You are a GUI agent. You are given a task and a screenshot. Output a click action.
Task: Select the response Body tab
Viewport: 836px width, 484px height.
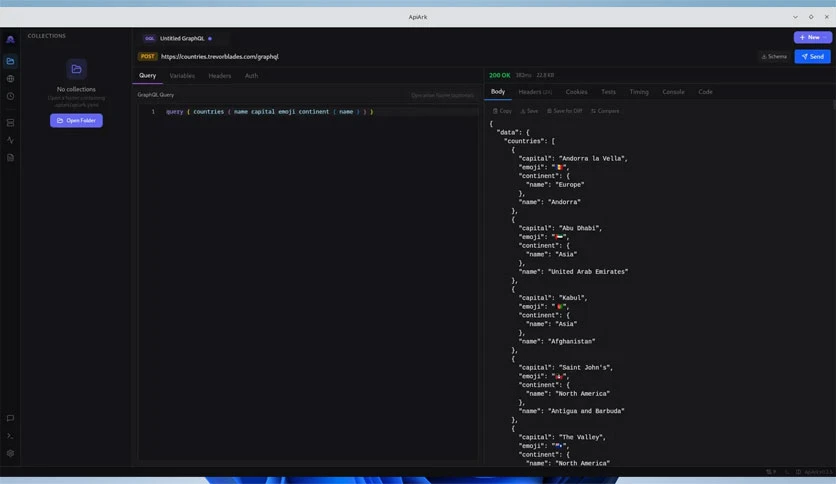click(498, 92)
